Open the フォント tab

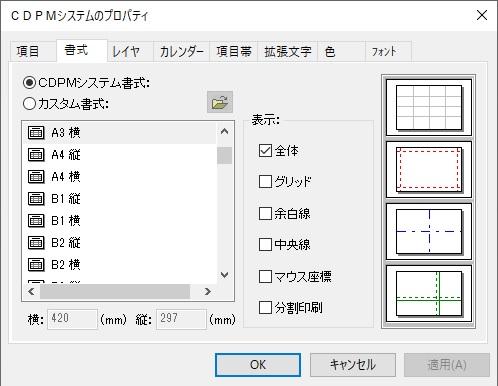388,52
